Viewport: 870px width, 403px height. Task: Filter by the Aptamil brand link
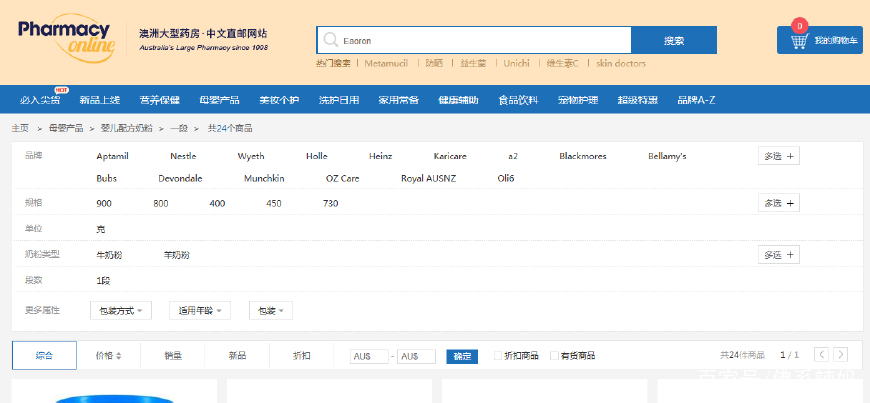coord(112,156)
